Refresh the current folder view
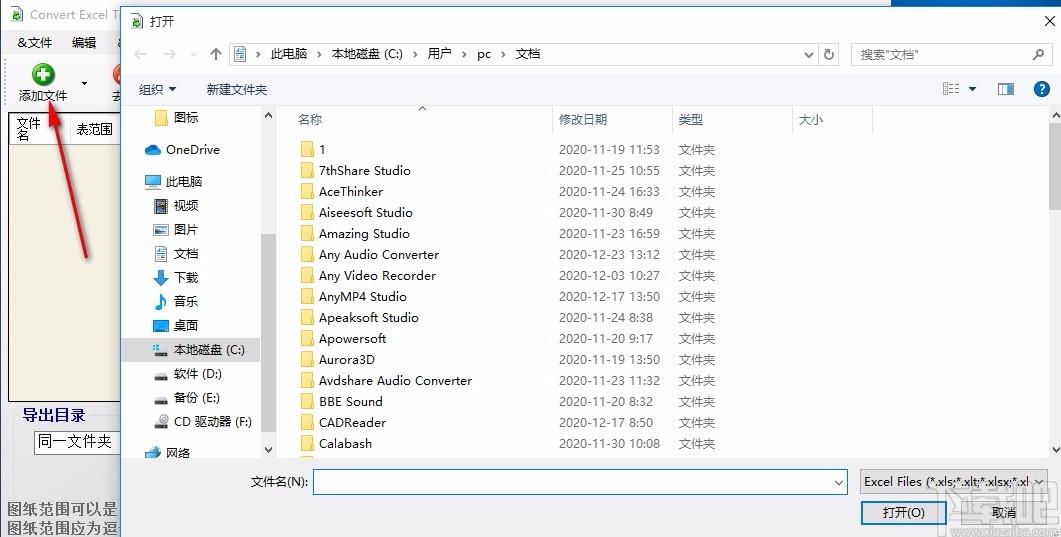Viewport: 1061px width, 537px height. coord(829,55)
